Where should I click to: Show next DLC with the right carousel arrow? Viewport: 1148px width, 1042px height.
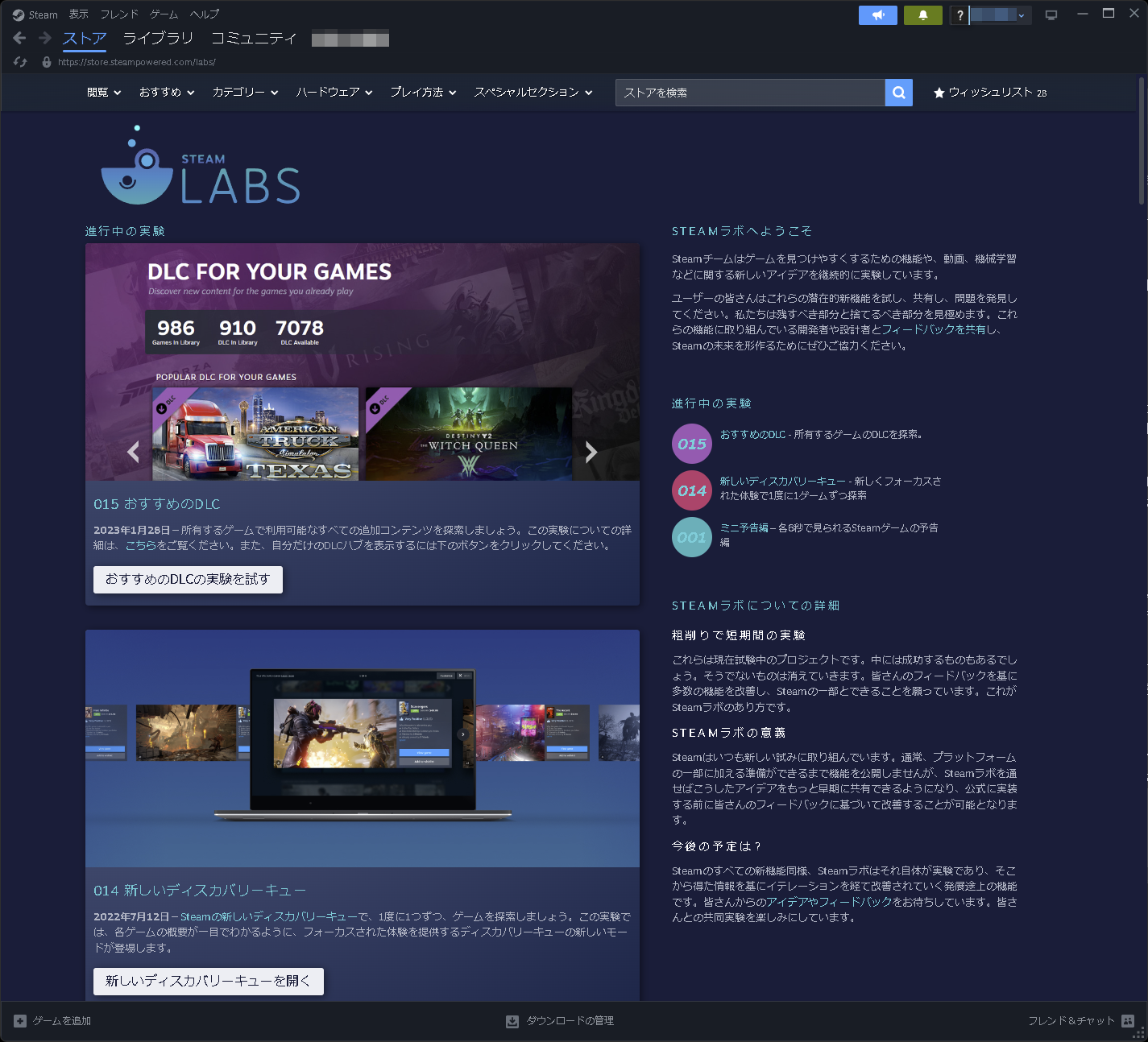[x=591, y=452]
